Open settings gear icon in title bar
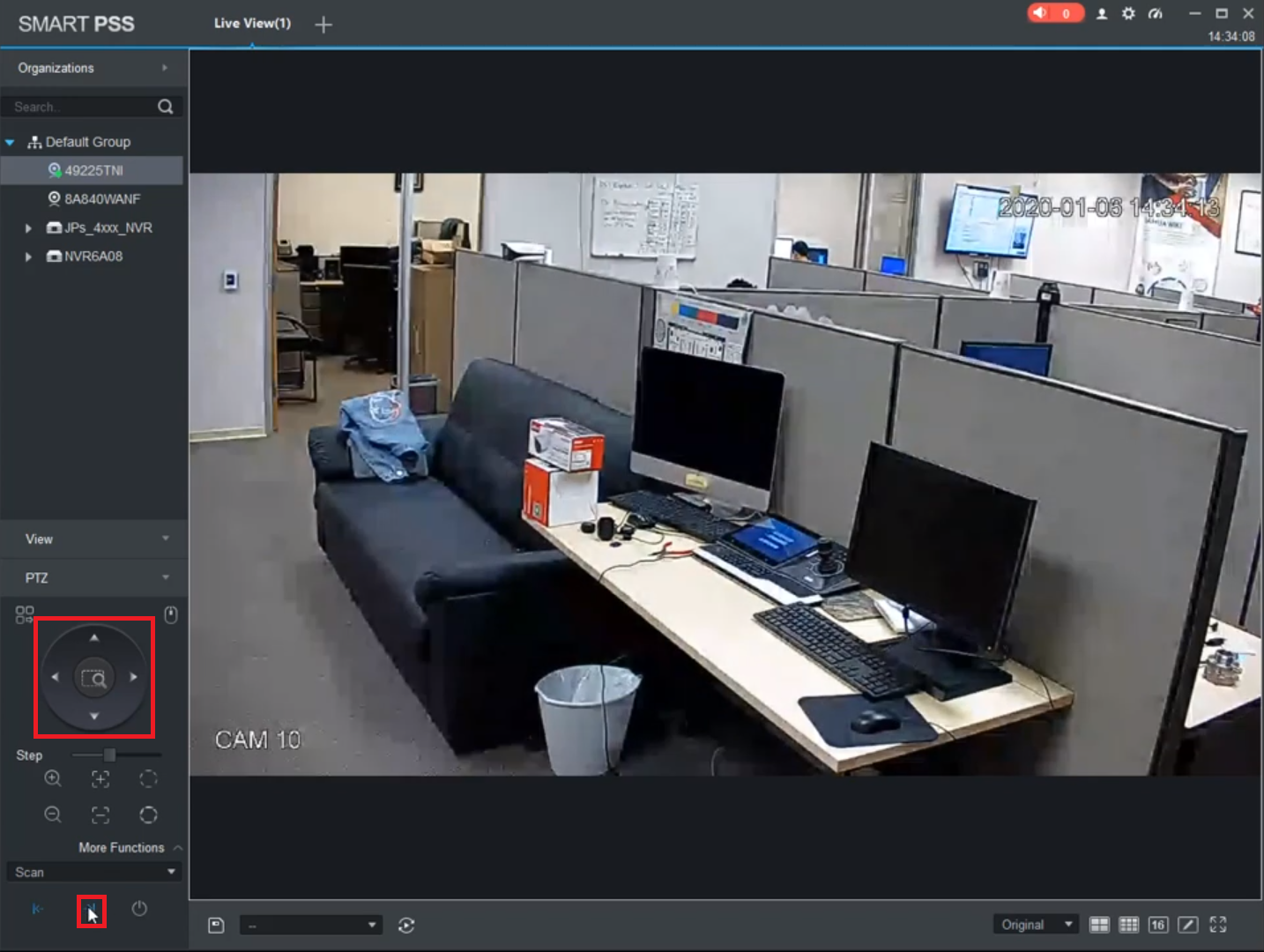Viewport: 1264px width, 952px height. coord(1128,13)
